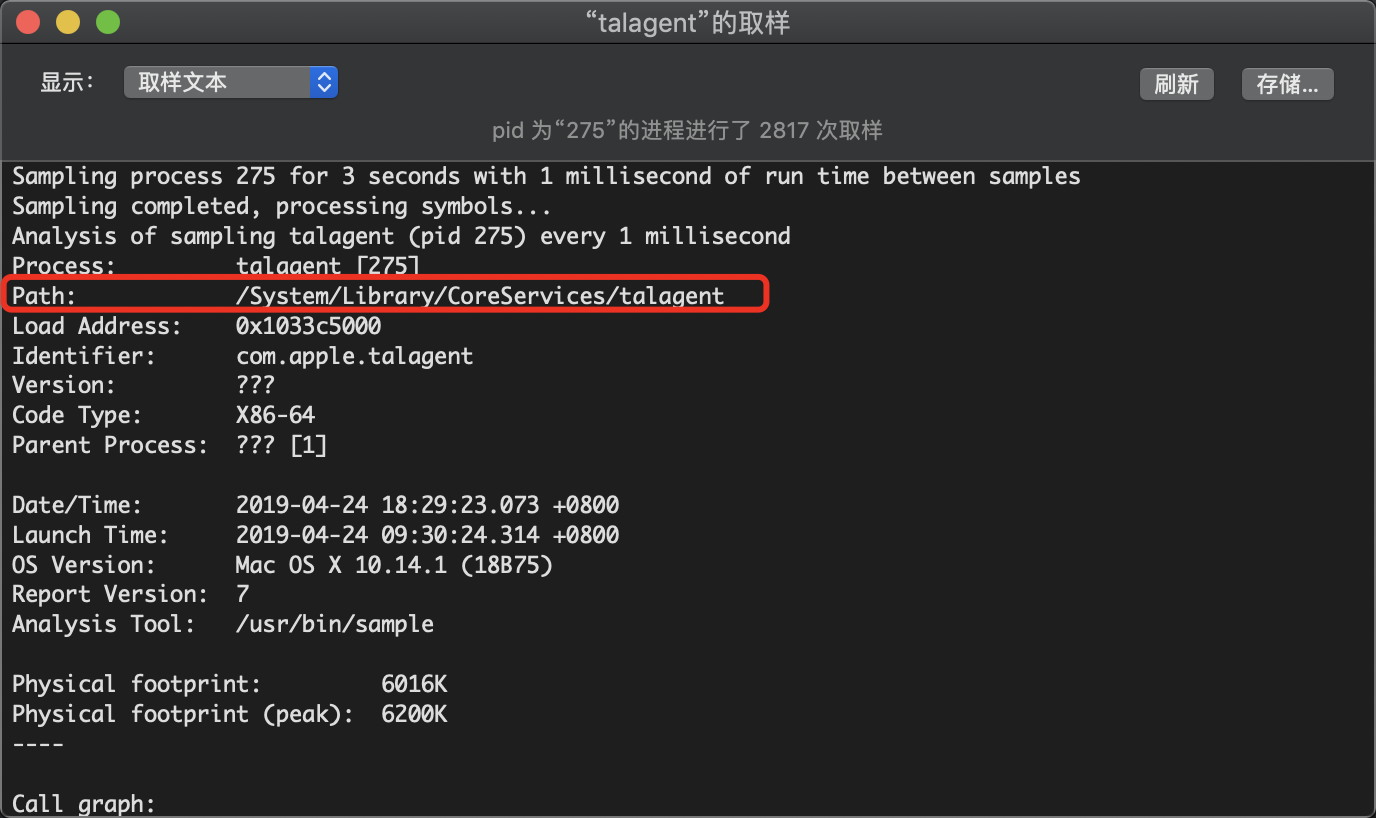Click the Code Type X86-64 line

point(164,415)
